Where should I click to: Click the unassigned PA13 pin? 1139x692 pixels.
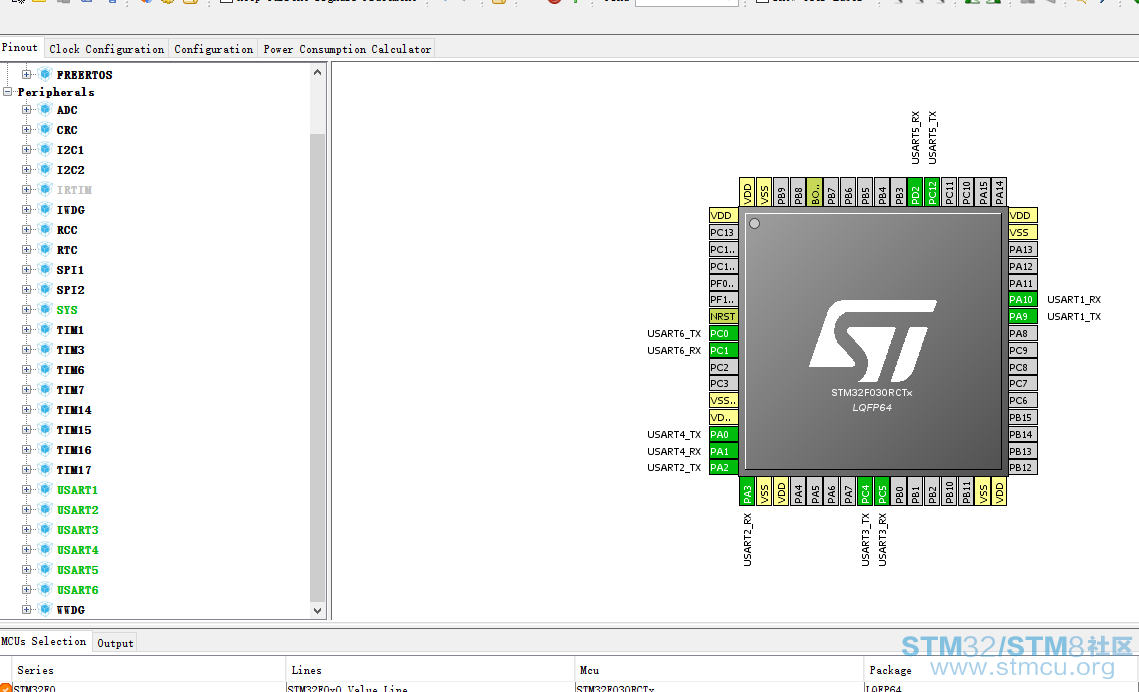[1022, 249]
